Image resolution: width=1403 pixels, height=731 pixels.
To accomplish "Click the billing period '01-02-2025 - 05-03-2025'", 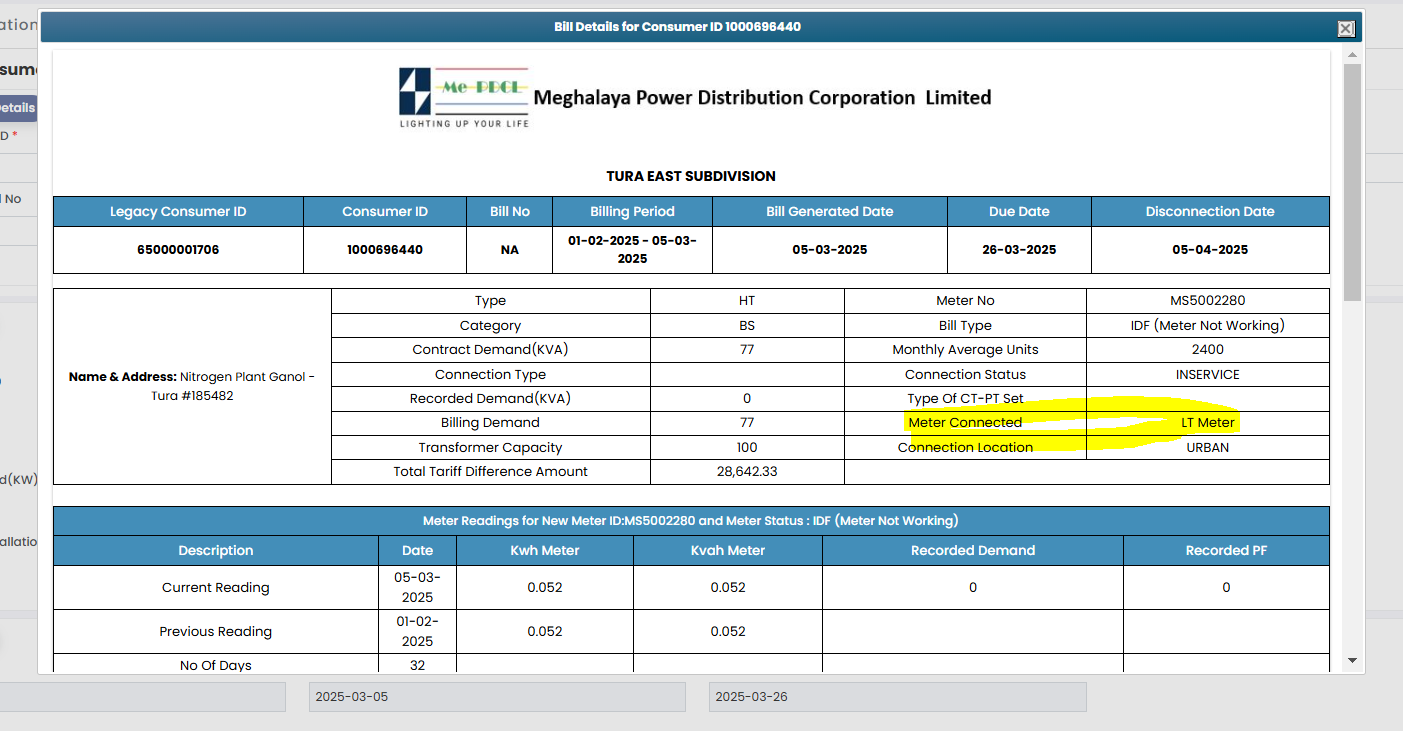I will coord(632,250).
